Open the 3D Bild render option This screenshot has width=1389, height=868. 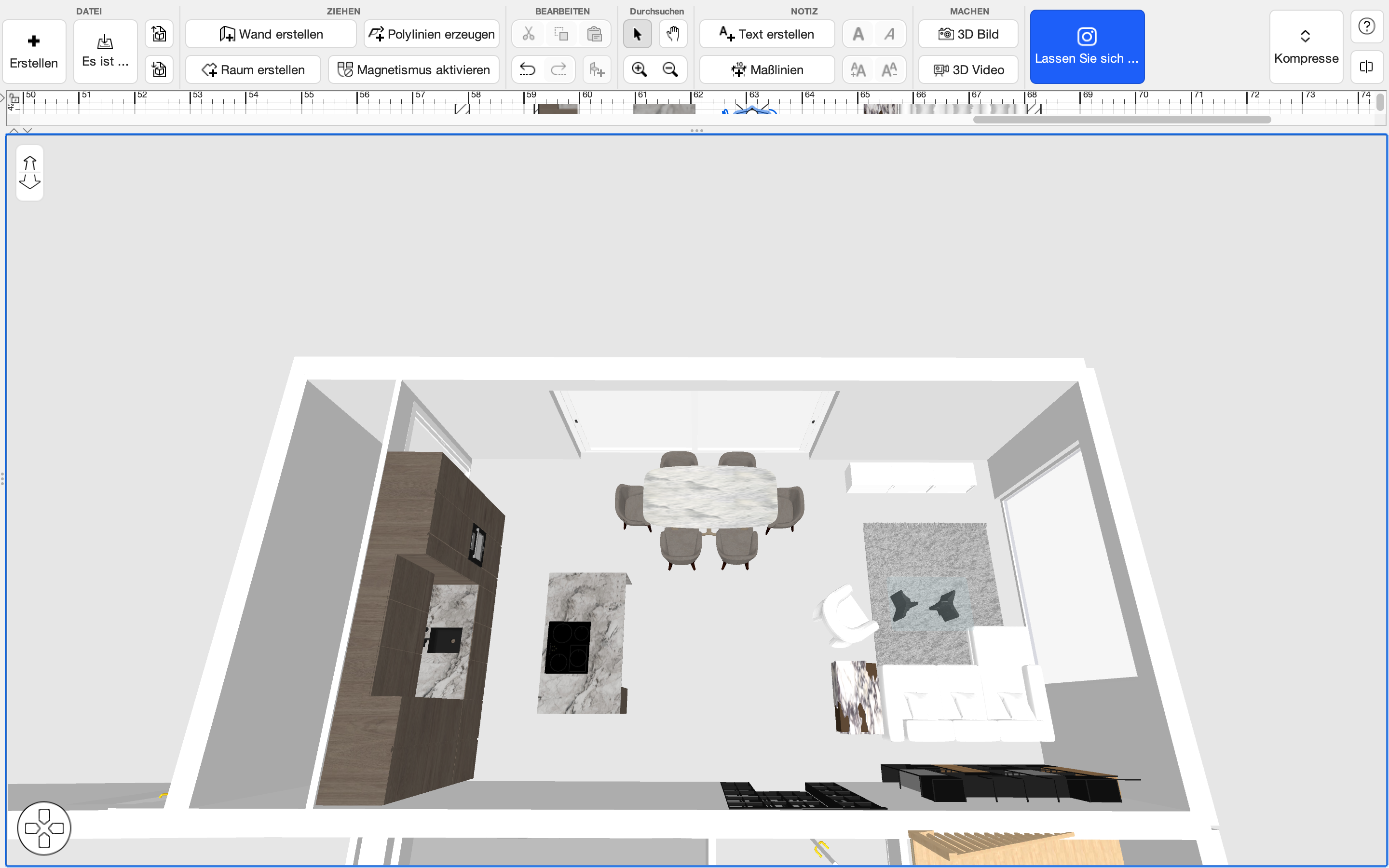pyautogui.click(x=967, y=34)
